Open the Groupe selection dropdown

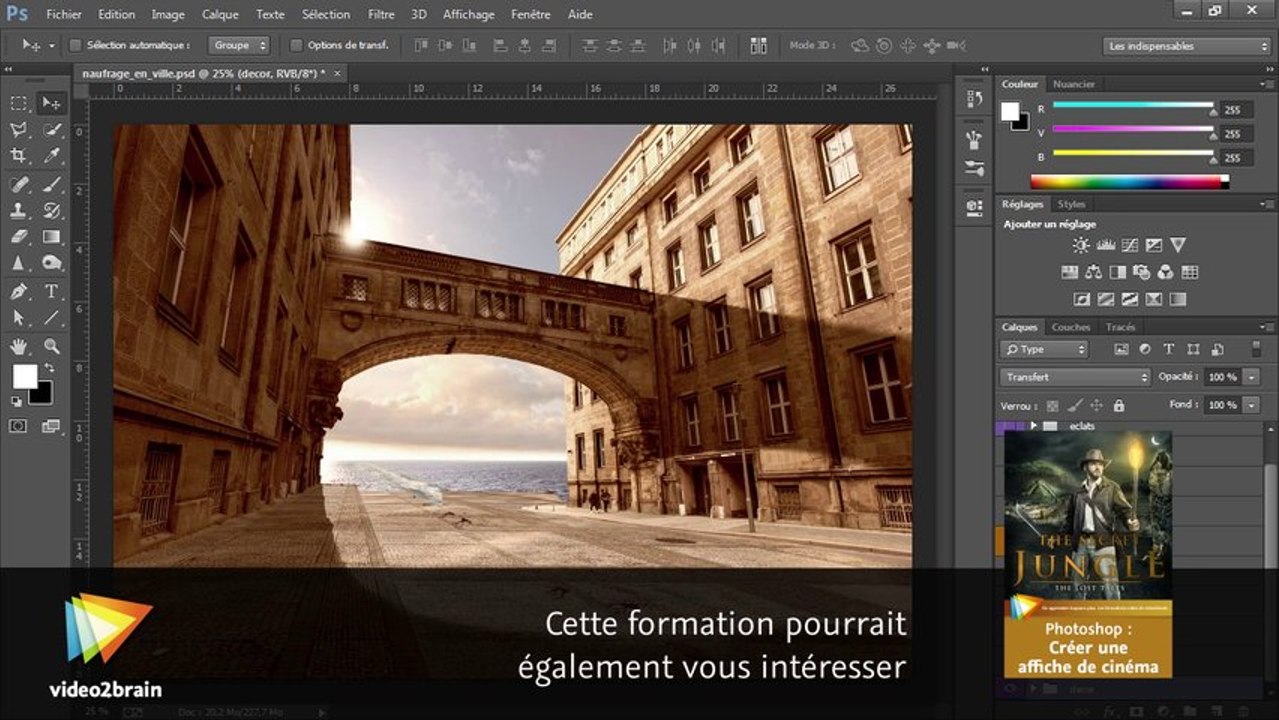[240, 45]
